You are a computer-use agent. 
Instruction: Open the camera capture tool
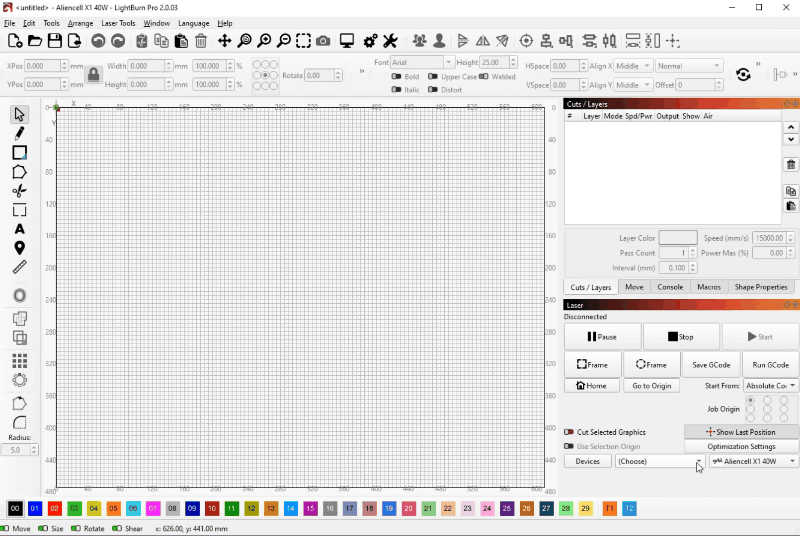(323, 41)
